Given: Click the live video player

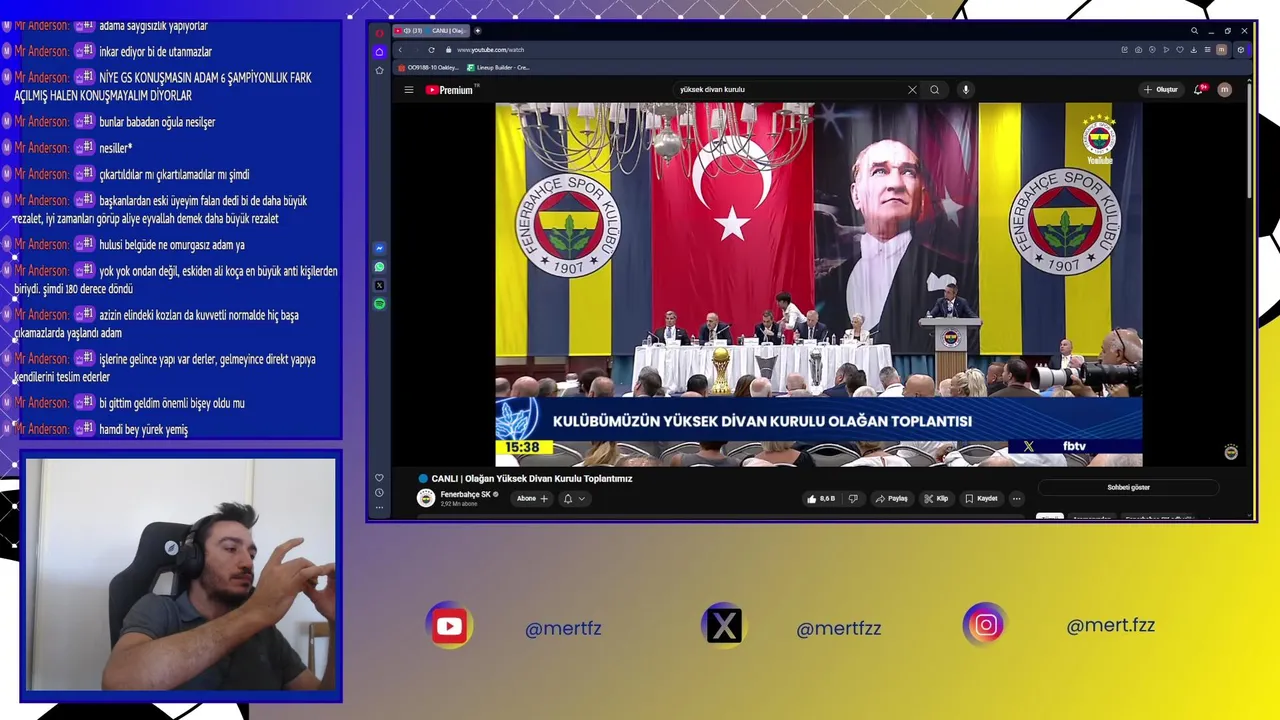Looking at the screenshot, I should (x=819, y=284).
